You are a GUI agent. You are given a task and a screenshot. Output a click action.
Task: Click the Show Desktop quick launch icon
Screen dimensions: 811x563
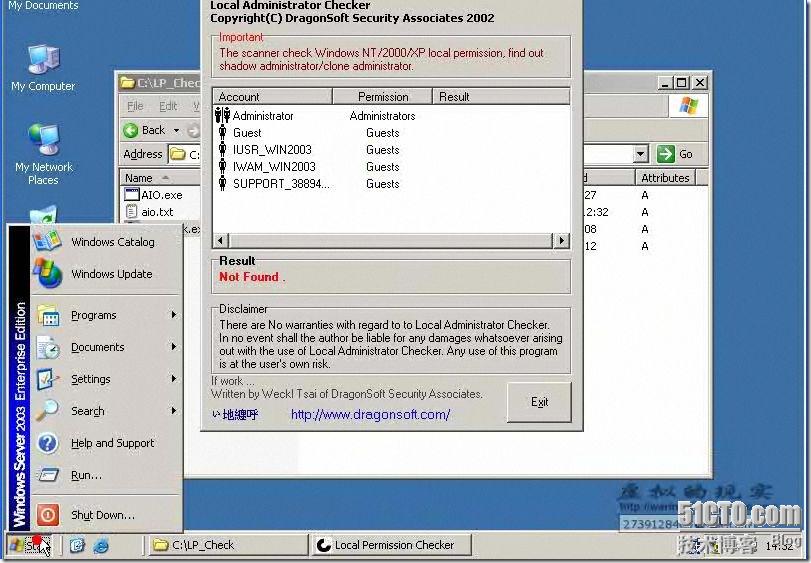[77, 545]
